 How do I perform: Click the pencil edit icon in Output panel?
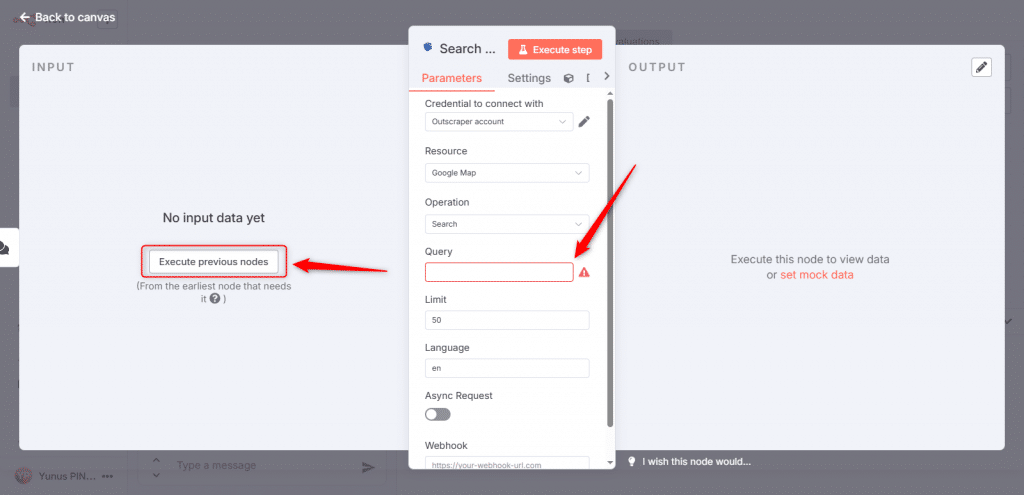click(x=982, y=67)
